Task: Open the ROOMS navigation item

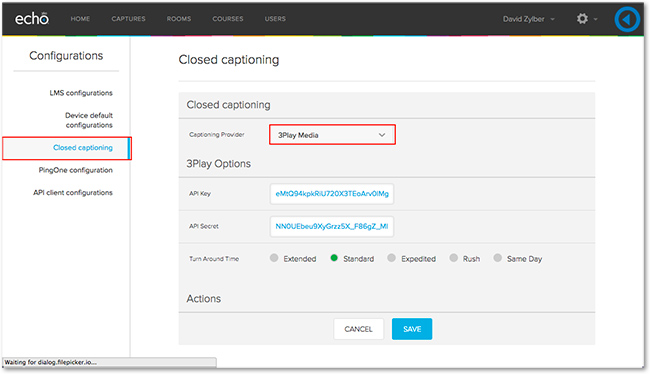Action: tap(179, 19)
